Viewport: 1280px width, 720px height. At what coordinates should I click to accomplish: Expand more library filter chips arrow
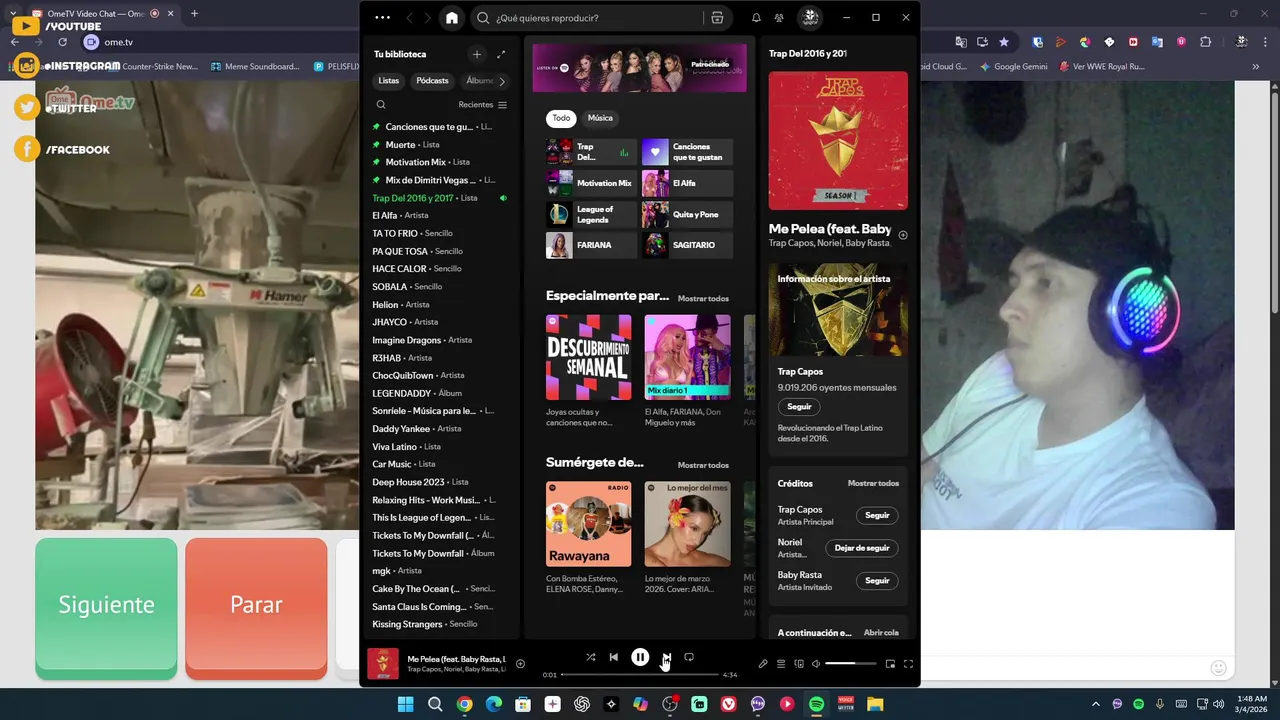pyautogui.click(x=502, y=80)
